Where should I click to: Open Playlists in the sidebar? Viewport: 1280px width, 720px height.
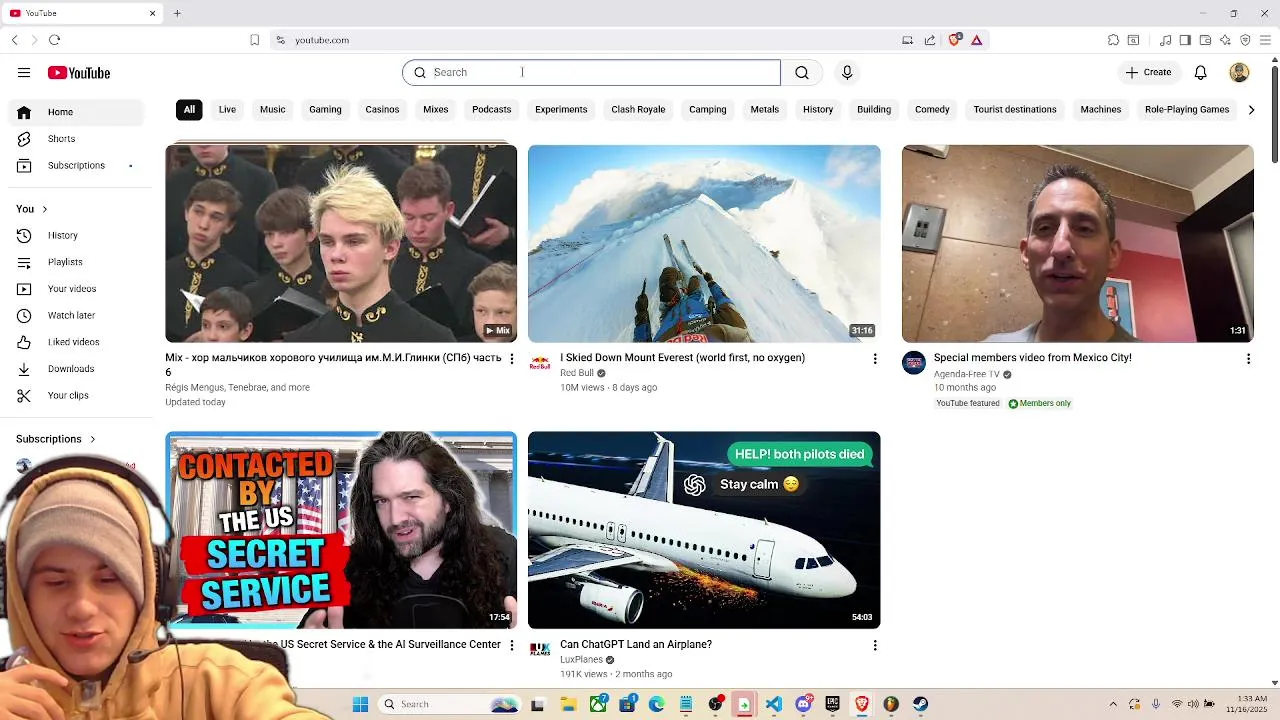click(78, 262)
